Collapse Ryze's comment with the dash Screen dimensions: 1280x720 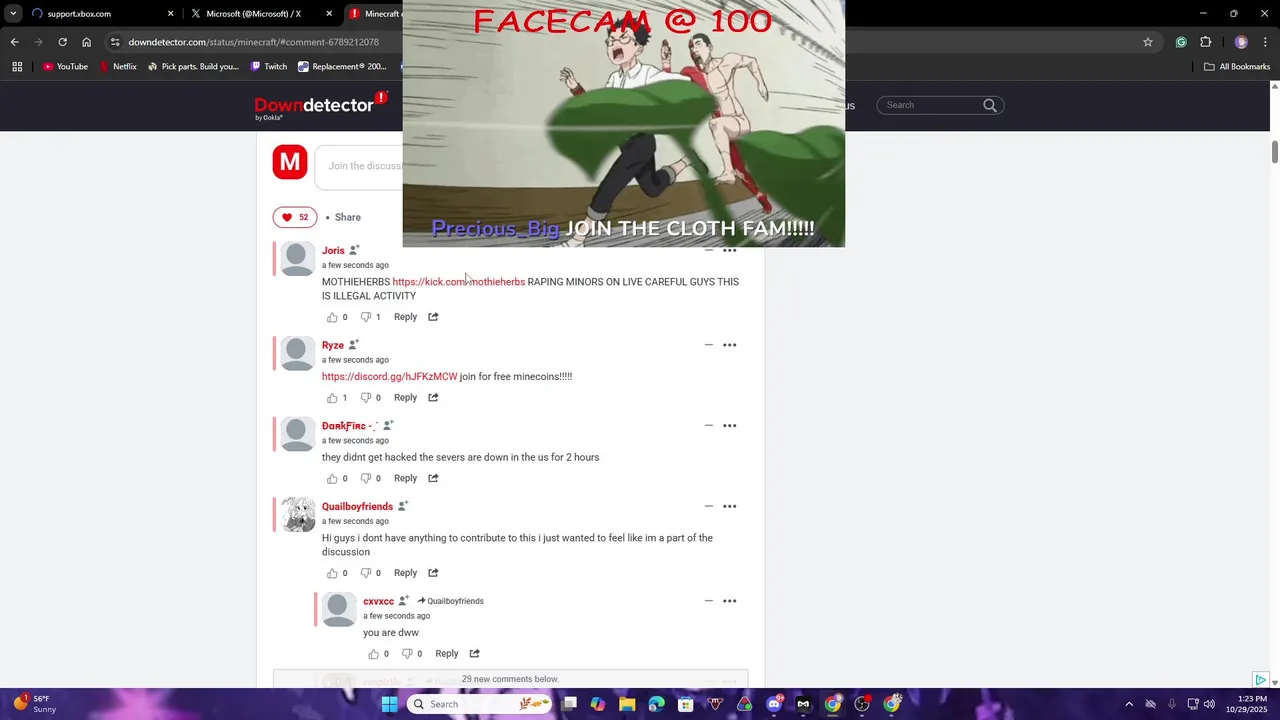point(708,345)
